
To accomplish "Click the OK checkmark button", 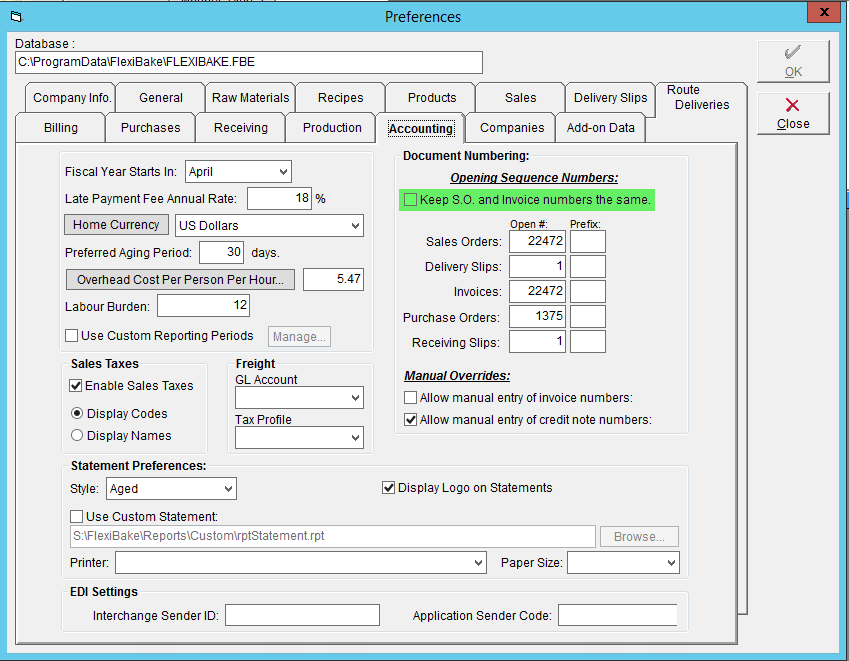I will (793, 61).
